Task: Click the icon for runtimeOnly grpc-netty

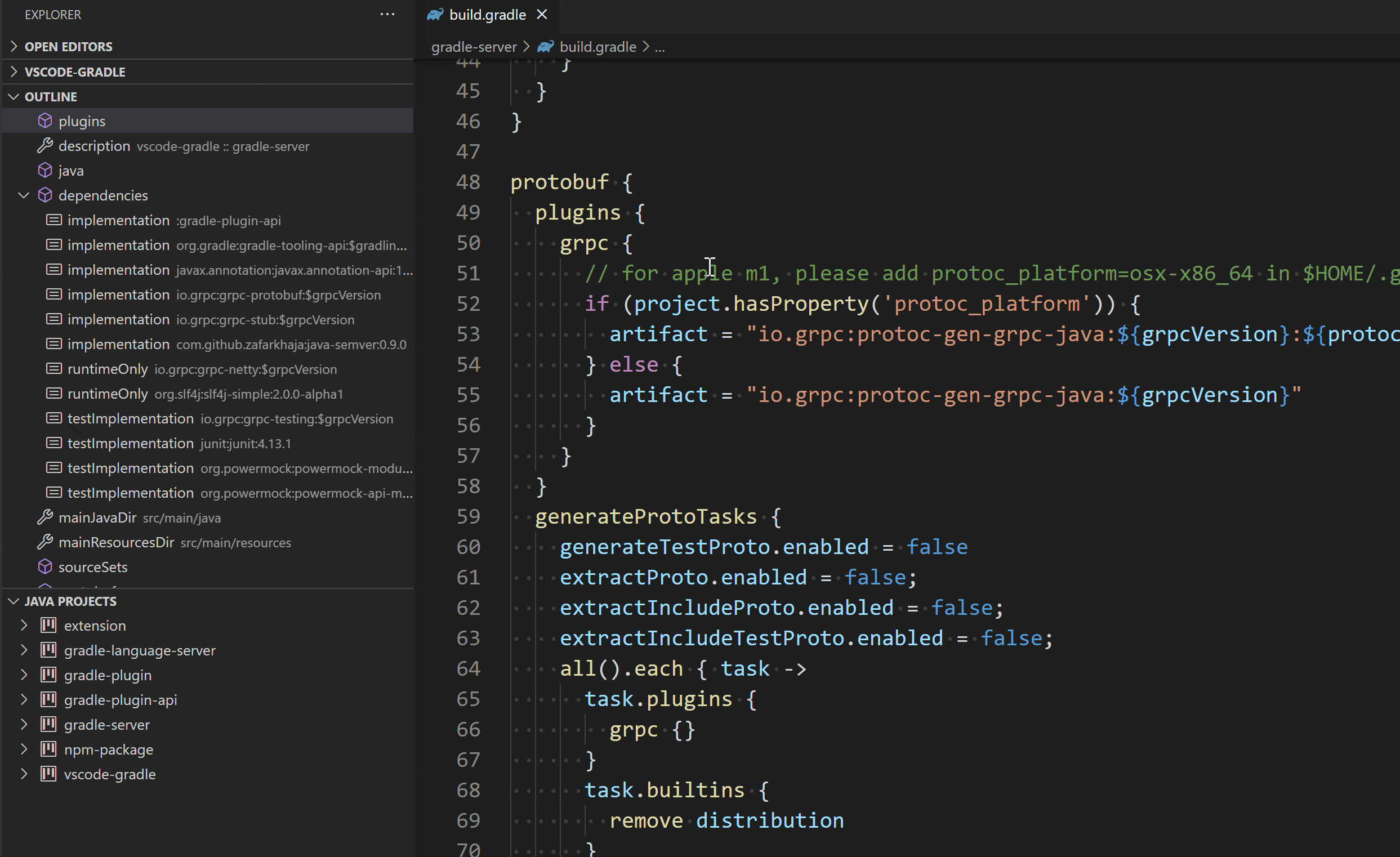Action: pyautogui.click(x=54, y=369)
